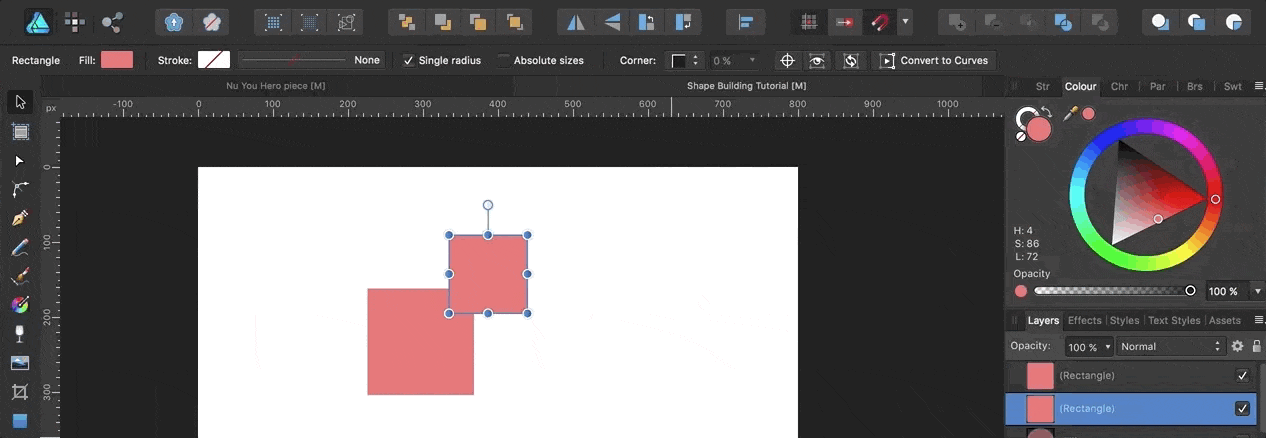Select the Pencil tool
1266x438 pixels.
coord(20,247)
